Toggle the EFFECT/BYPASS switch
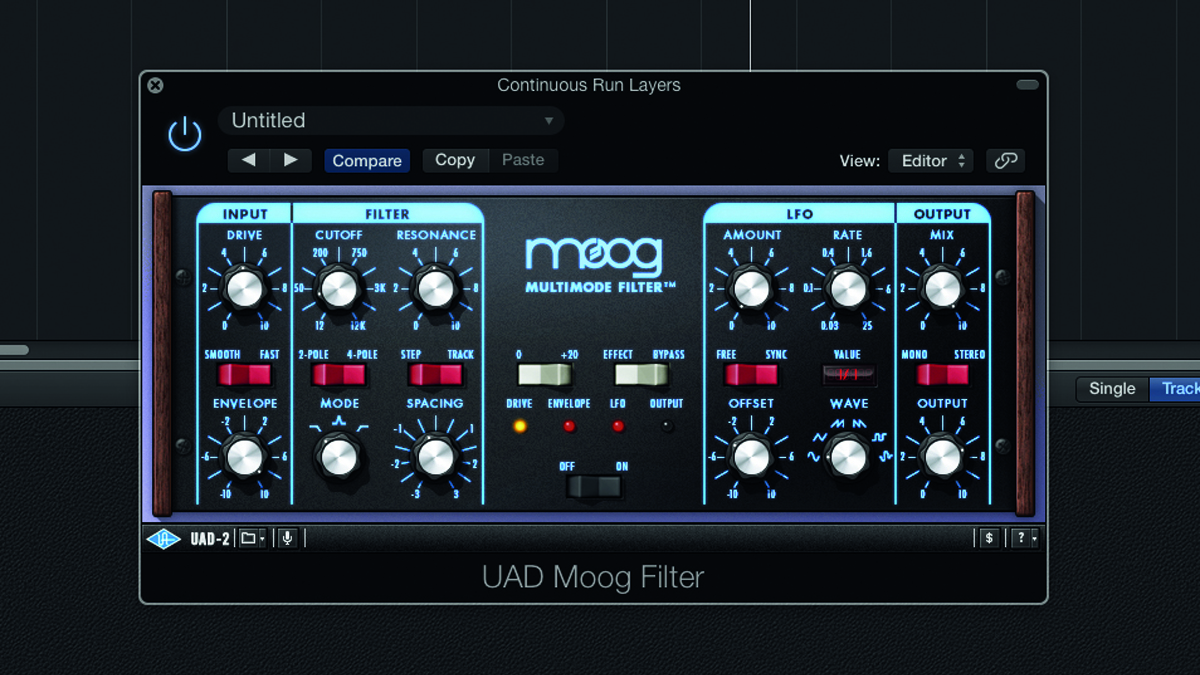Image resolution: width=1200 pixels, height=675 pixels. pos(641,375)
